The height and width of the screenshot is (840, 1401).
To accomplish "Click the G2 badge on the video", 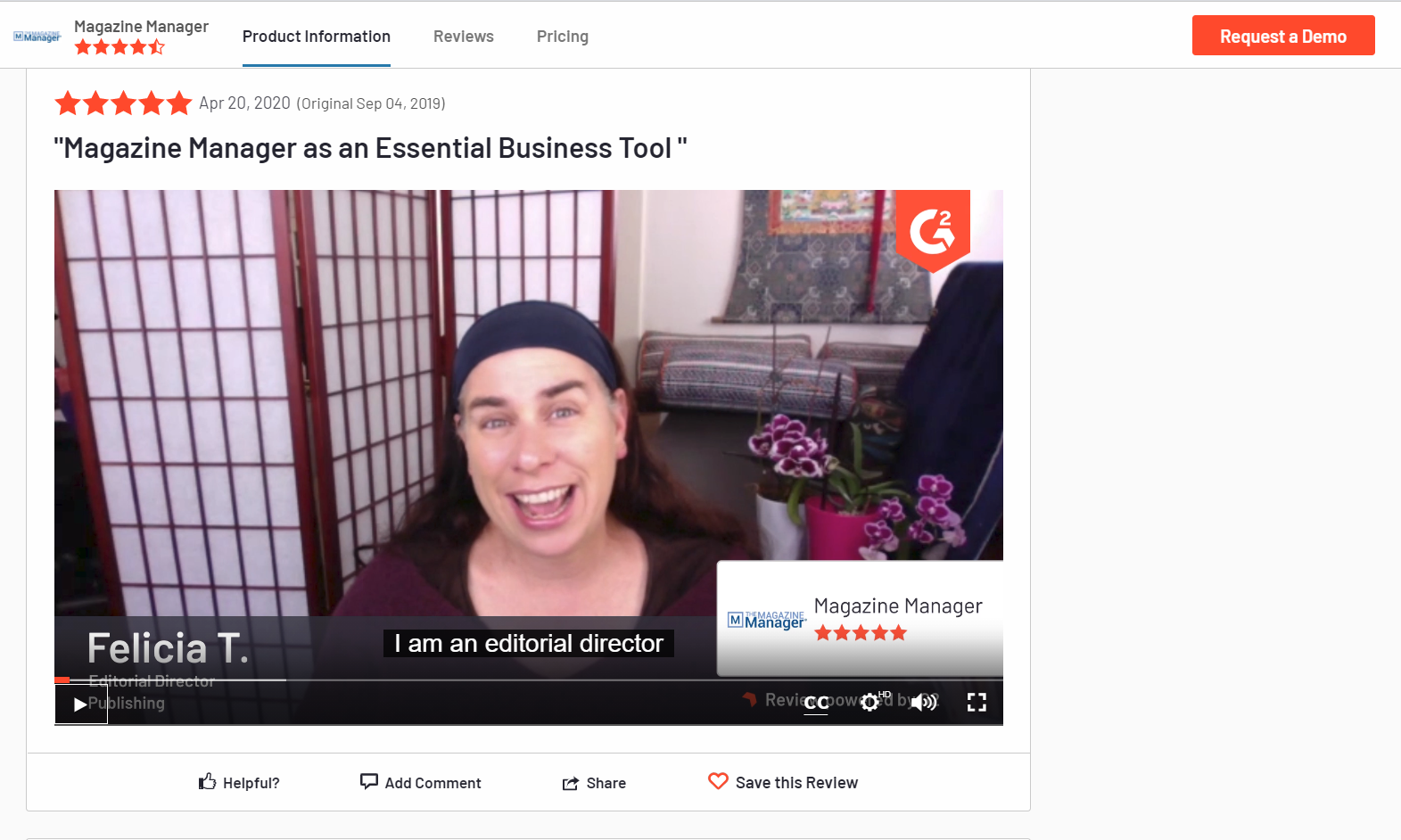I will (x=933, y=230).
